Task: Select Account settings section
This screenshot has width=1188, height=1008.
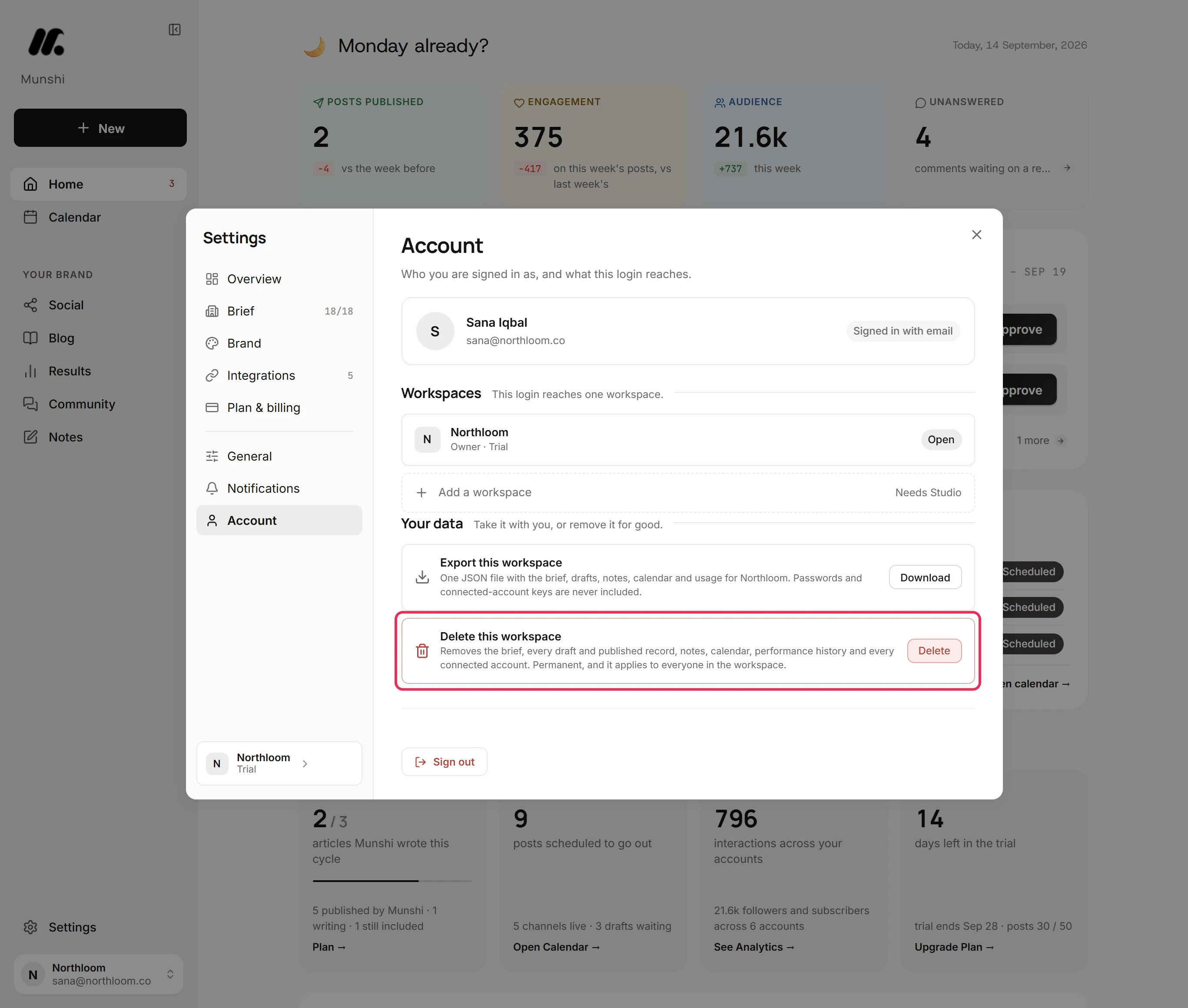Action: coord(279,521)
